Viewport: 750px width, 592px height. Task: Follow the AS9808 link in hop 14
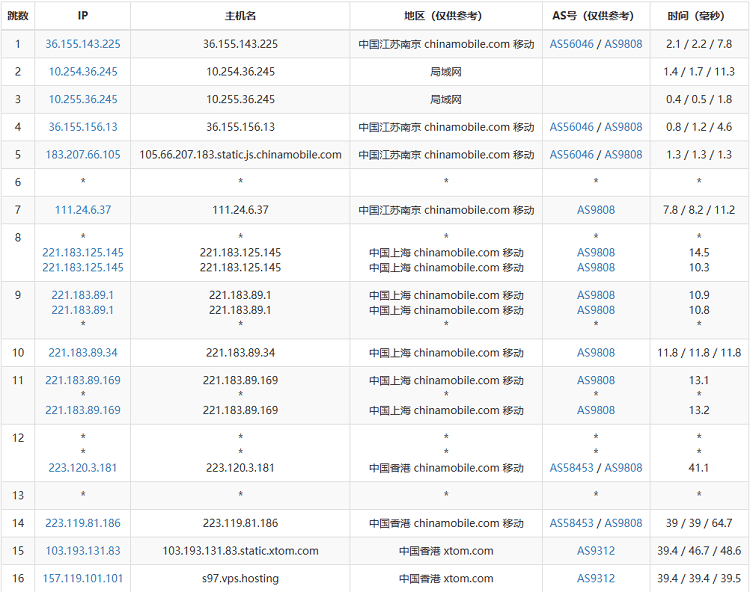click(623, 523)
